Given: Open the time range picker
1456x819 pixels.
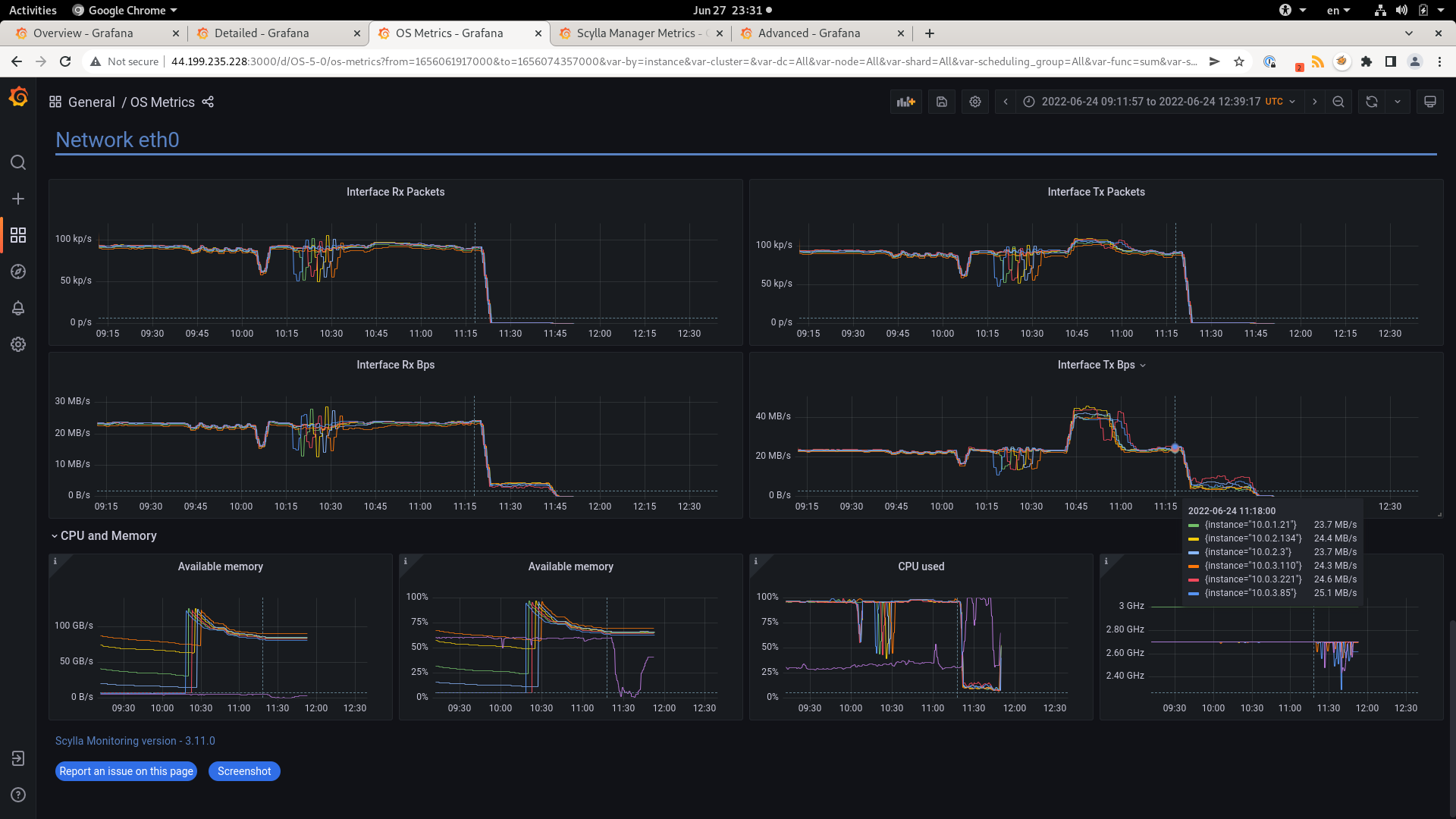Looking at the screenshot, I should 1153,101.
